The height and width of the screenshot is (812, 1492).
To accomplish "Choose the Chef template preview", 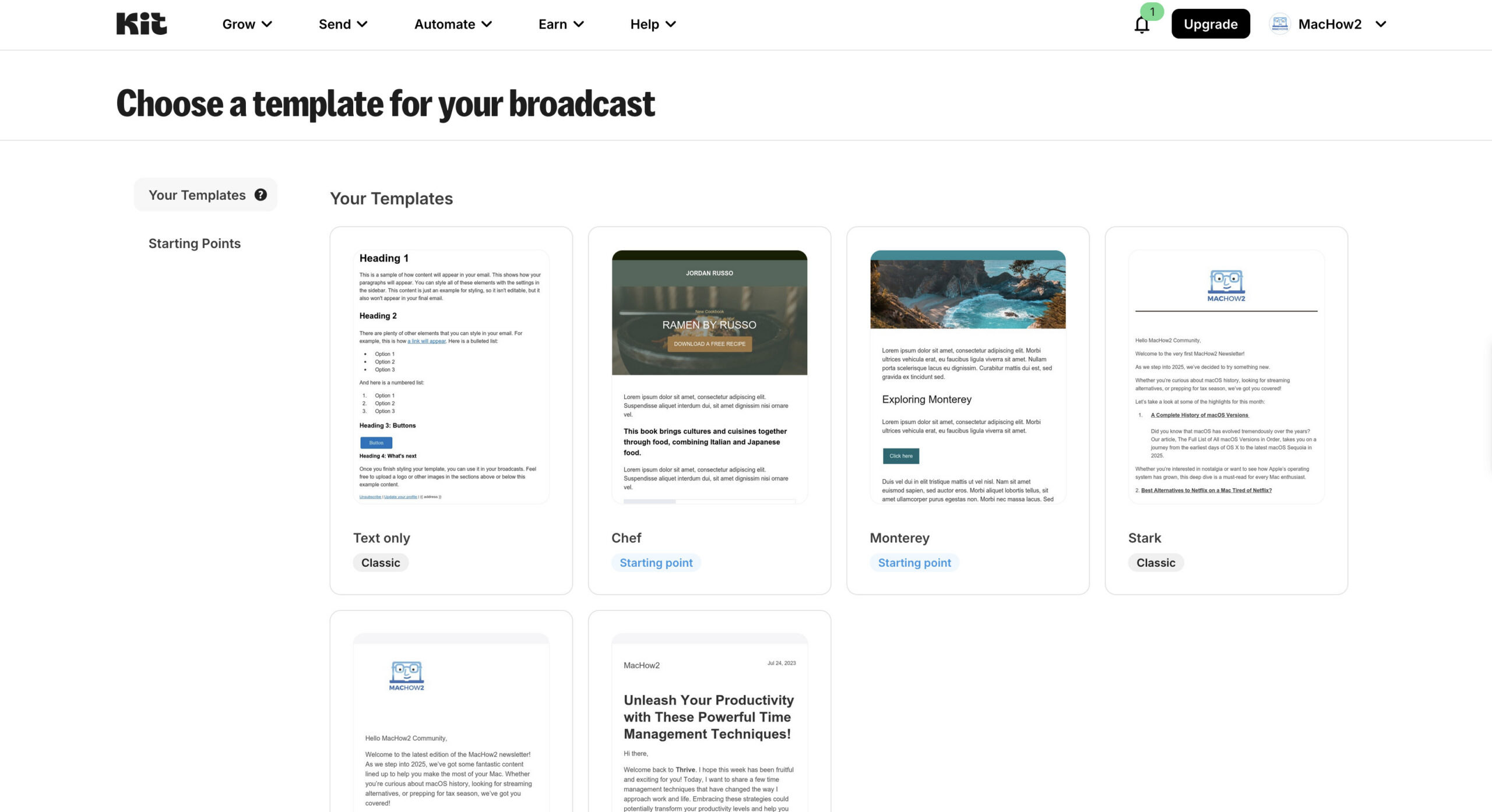I will [x=709, y=377].
